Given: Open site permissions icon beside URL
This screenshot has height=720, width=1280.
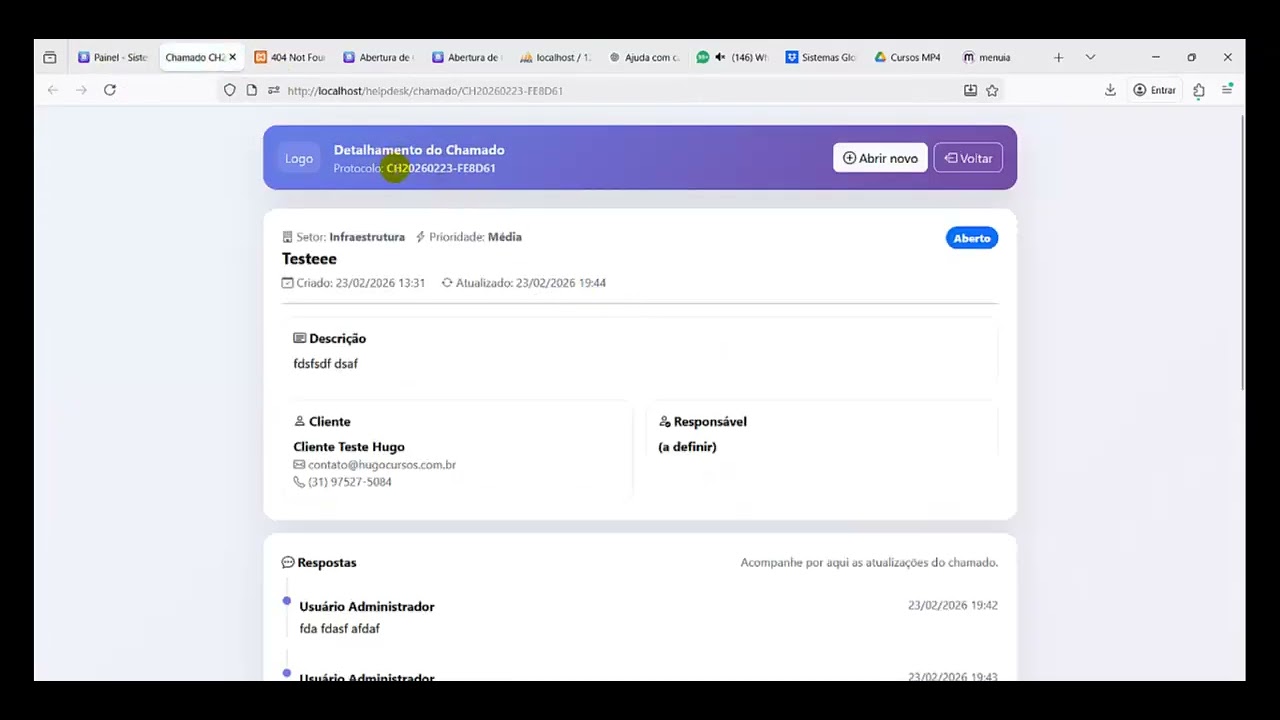Looking at the screenshot, I should tap(274, 90).
